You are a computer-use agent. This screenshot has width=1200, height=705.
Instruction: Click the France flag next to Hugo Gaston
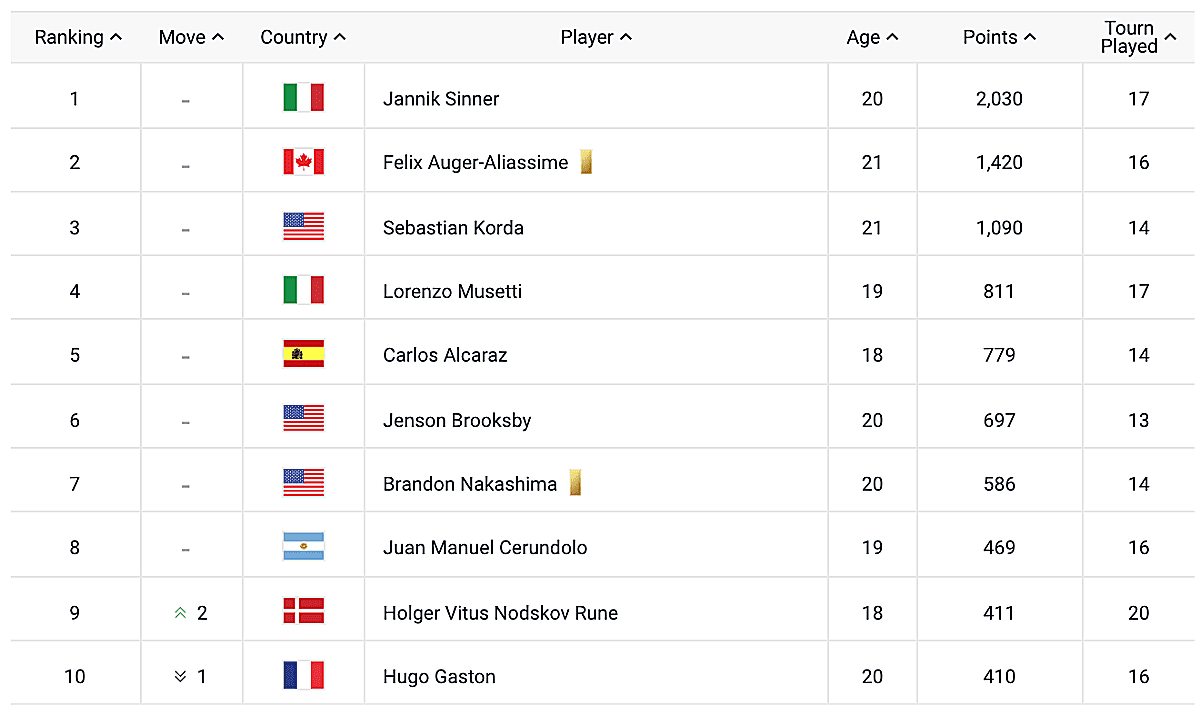pyautogui.click(x=303, y=676)
